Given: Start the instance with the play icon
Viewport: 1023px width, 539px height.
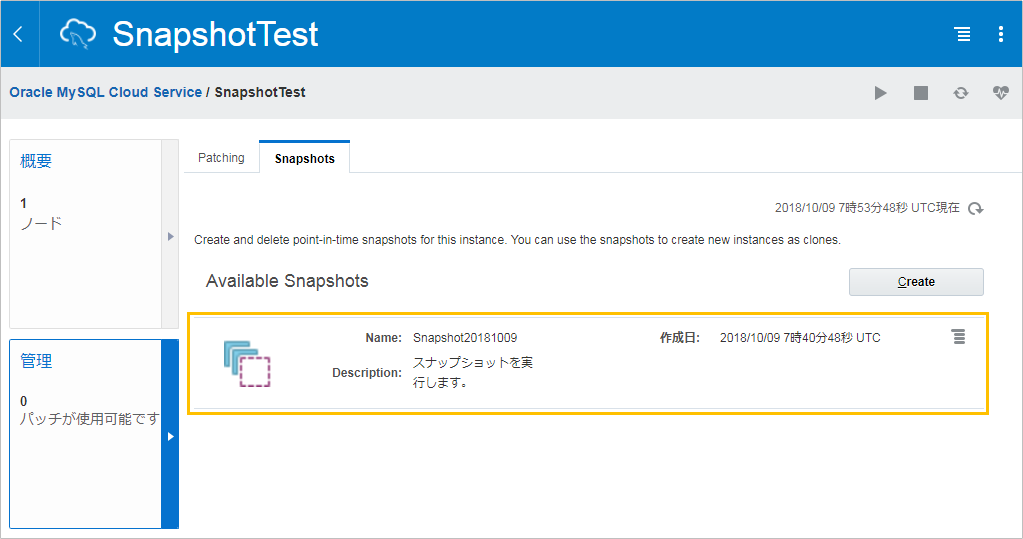Looking at the screenshot, I should click(x=881, y=93).
